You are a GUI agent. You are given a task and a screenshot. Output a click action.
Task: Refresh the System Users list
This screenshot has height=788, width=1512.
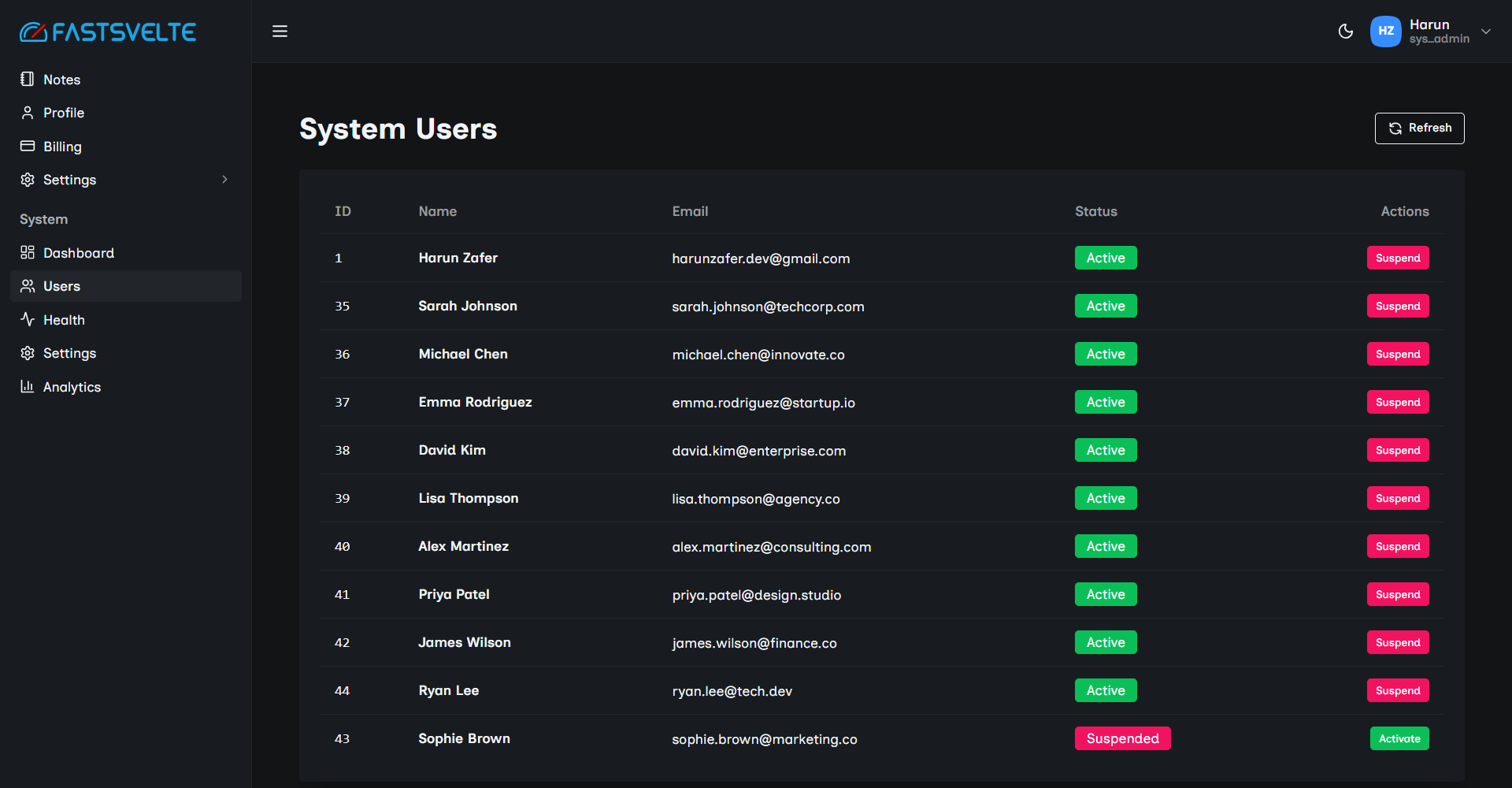pos(1419,128)
